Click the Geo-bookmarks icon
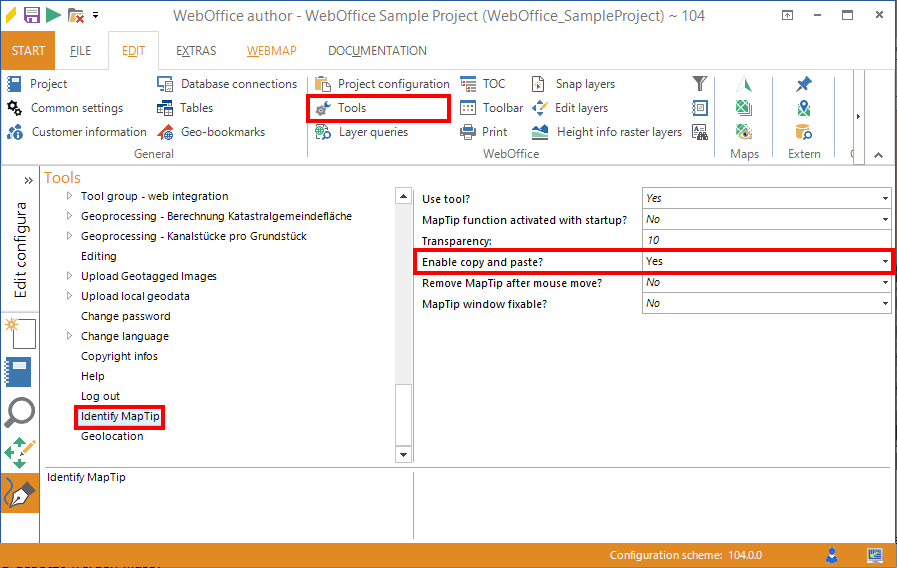Image resolution: width=897 pixels, height=568 pixels. point(165,132)
